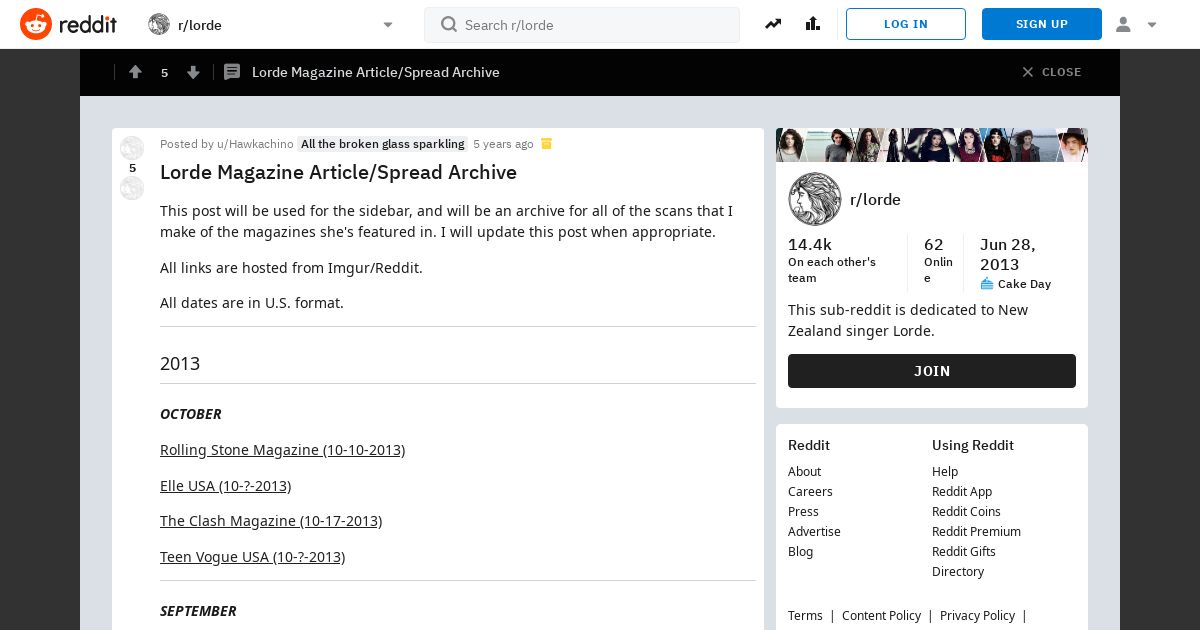The width and height of the screenshot is (1200, 630).
Task: Click the r/lorde banner image in sidebar
Action: [x=932, y=145]
